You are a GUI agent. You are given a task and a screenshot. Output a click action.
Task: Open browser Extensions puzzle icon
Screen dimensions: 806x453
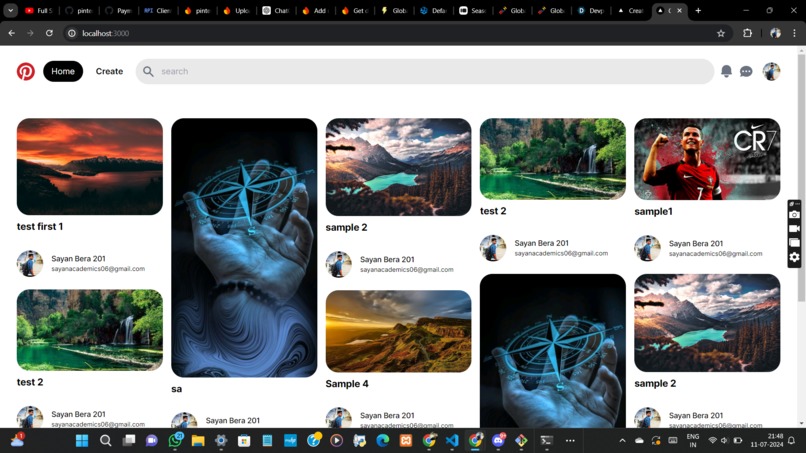pos(747,33)
